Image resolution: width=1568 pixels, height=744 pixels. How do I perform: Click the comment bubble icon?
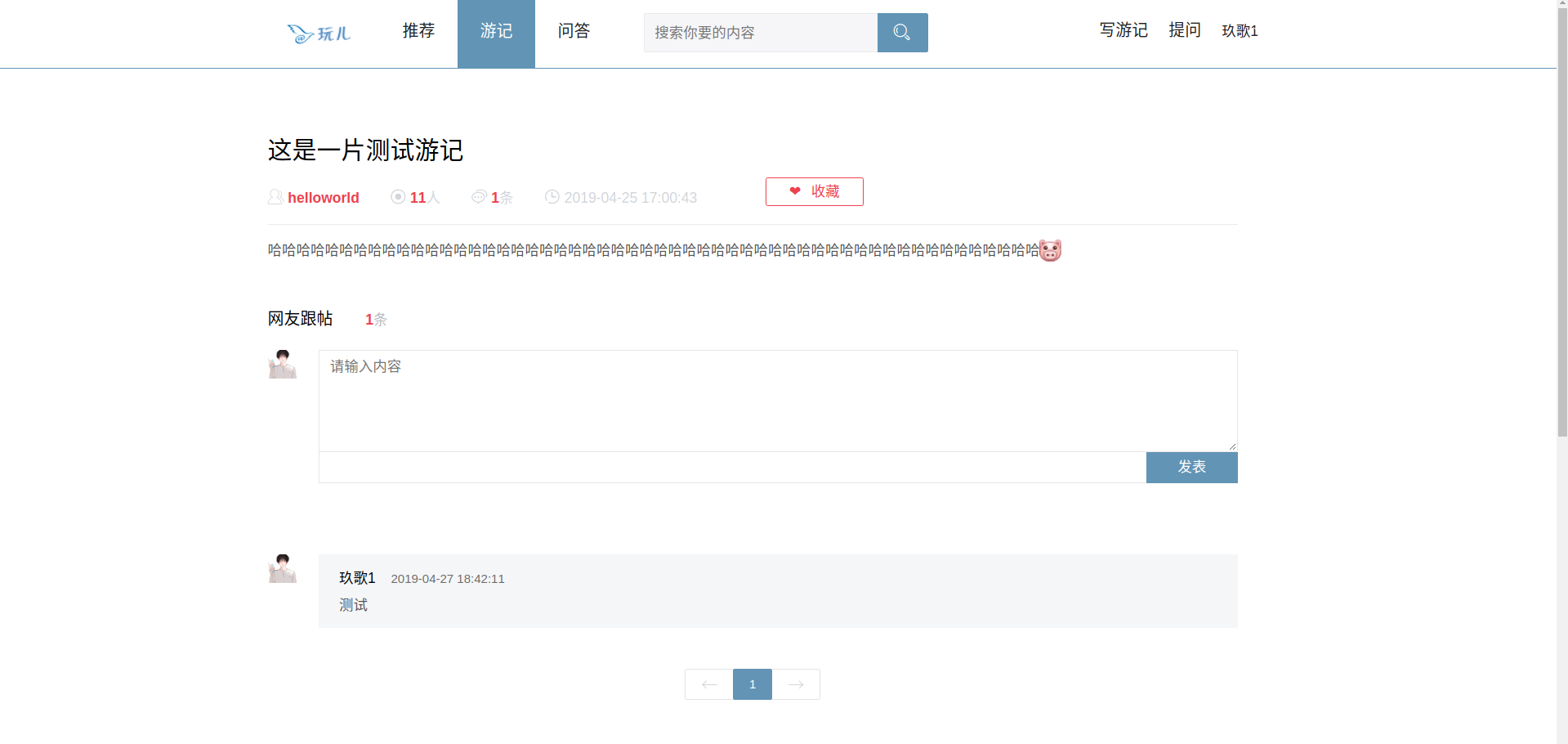pos(479,197)
